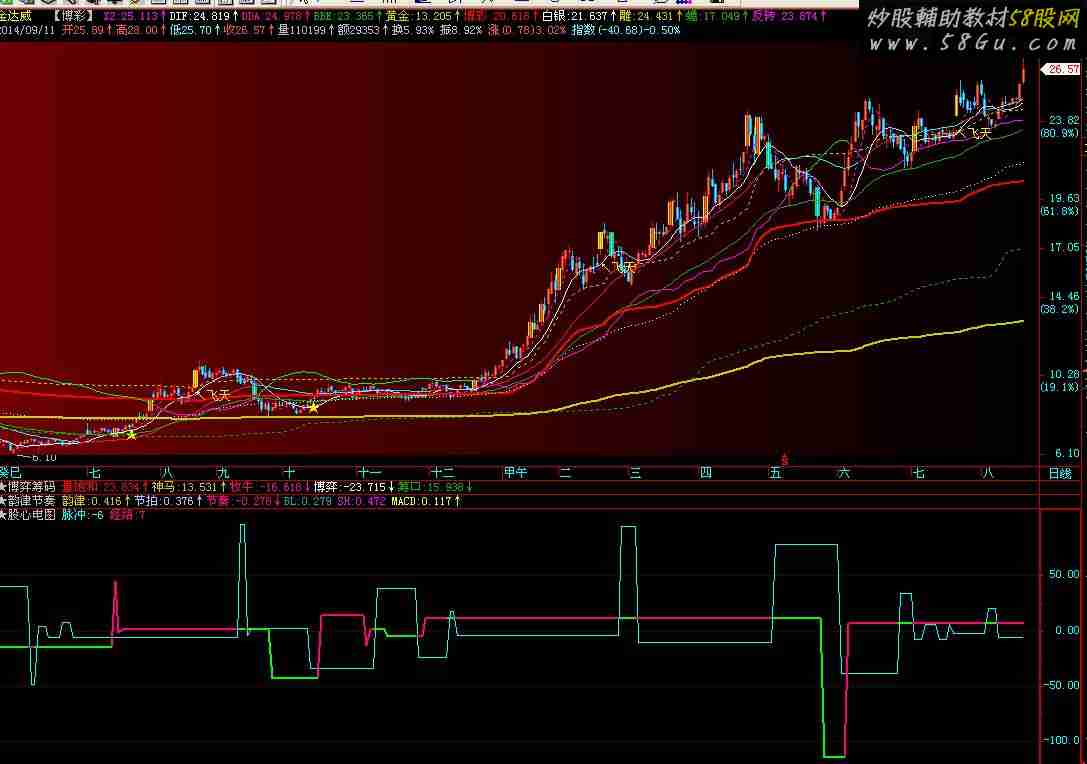Click the 飞天 signal label near 三
This screenshot has height=764, width=1087.
tap(625, 267)
